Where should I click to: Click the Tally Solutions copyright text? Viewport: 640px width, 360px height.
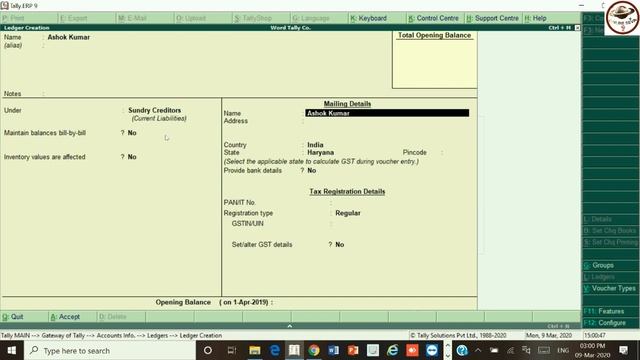458,336
